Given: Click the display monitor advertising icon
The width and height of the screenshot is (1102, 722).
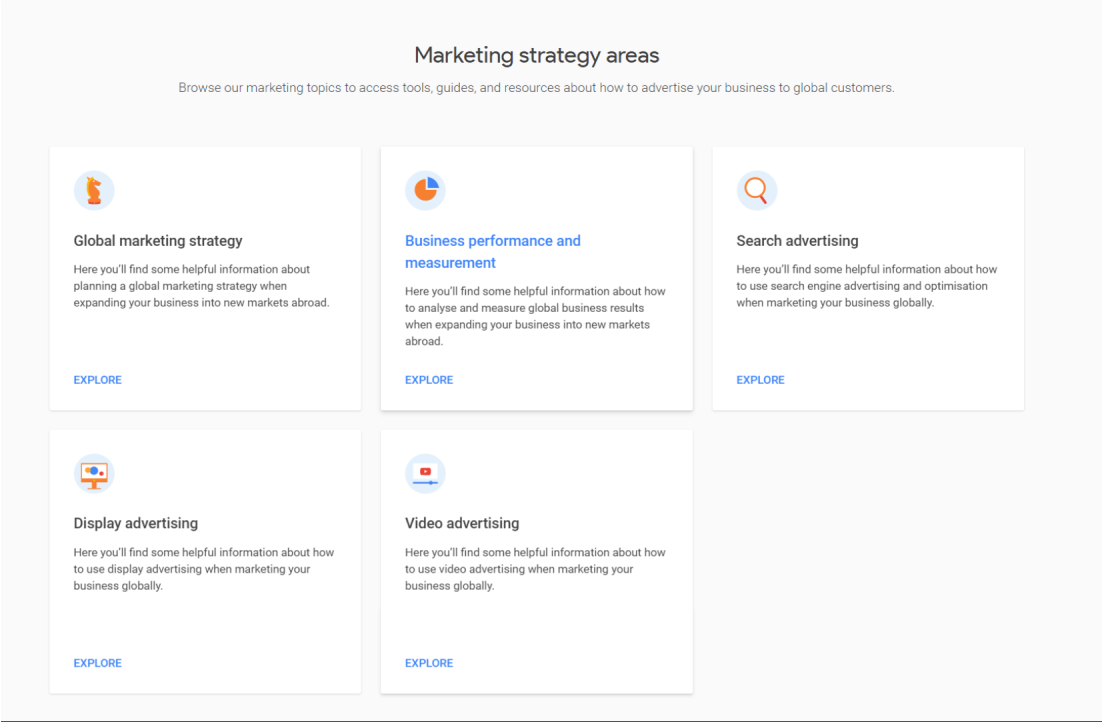Looking at the screenshot, I should click(x=94, y=473).
